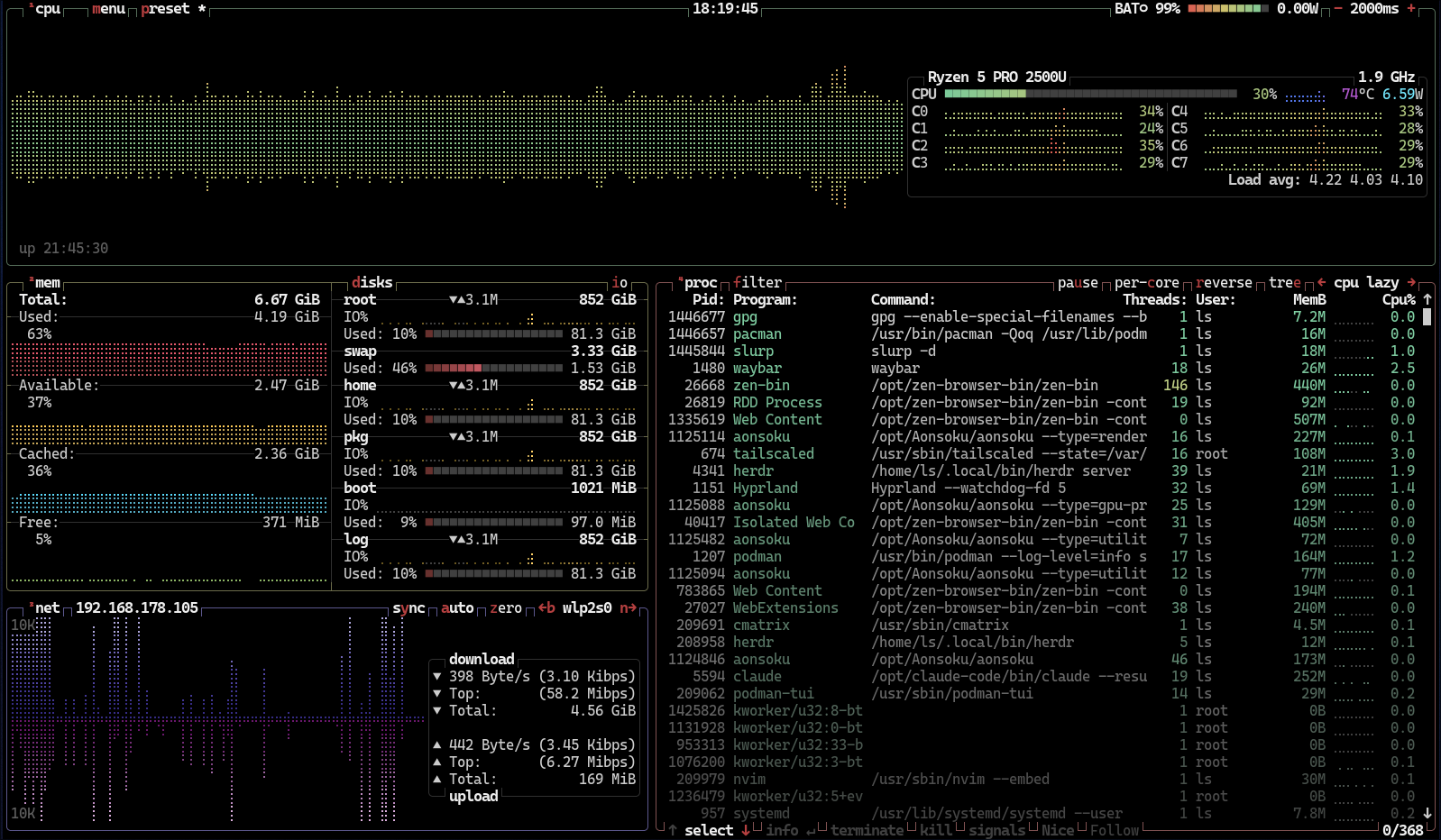This screenshot has height=840, width=1441.
Task: Decrease update interval with minus
Action: coord(1338,8)
